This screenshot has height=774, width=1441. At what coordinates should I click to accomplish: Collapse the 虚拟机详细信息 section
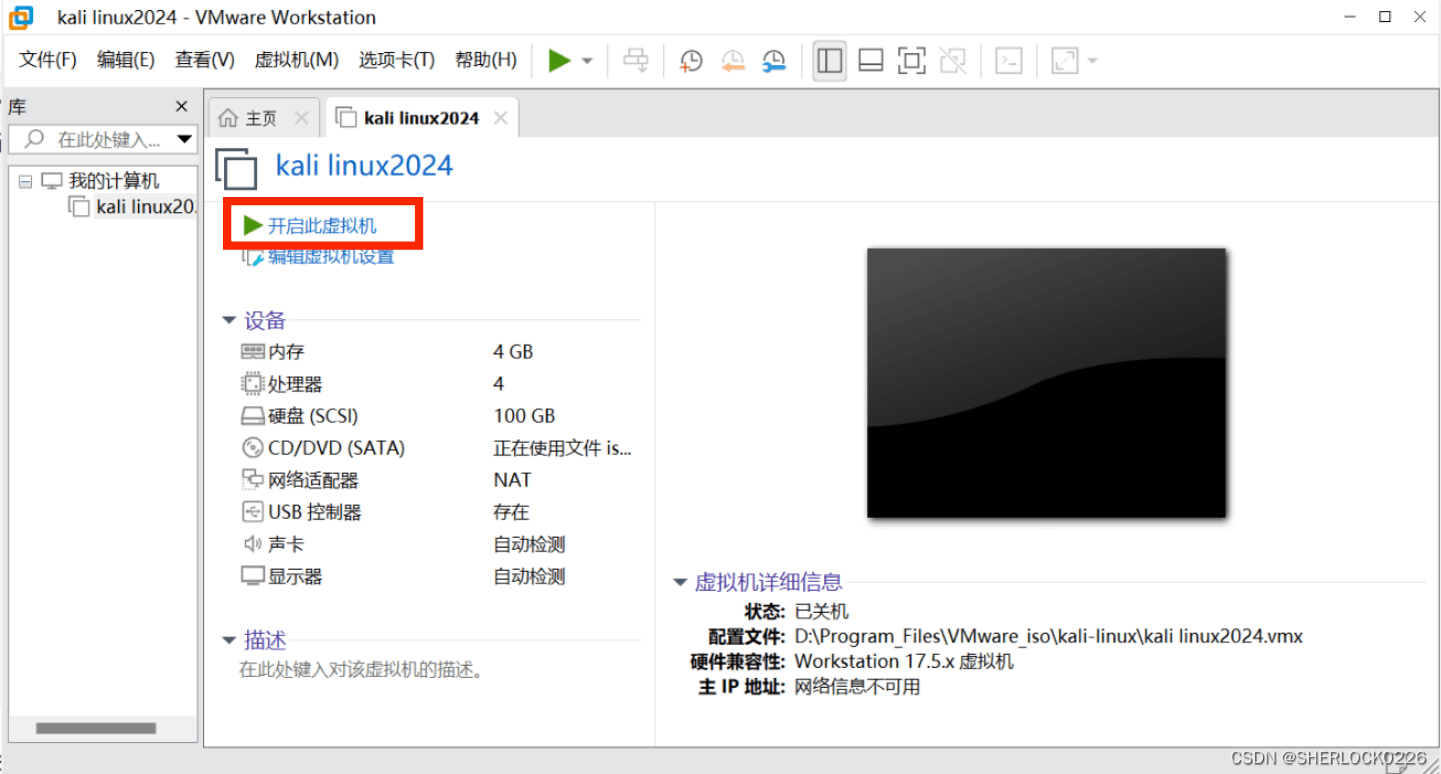click(680, 582)
